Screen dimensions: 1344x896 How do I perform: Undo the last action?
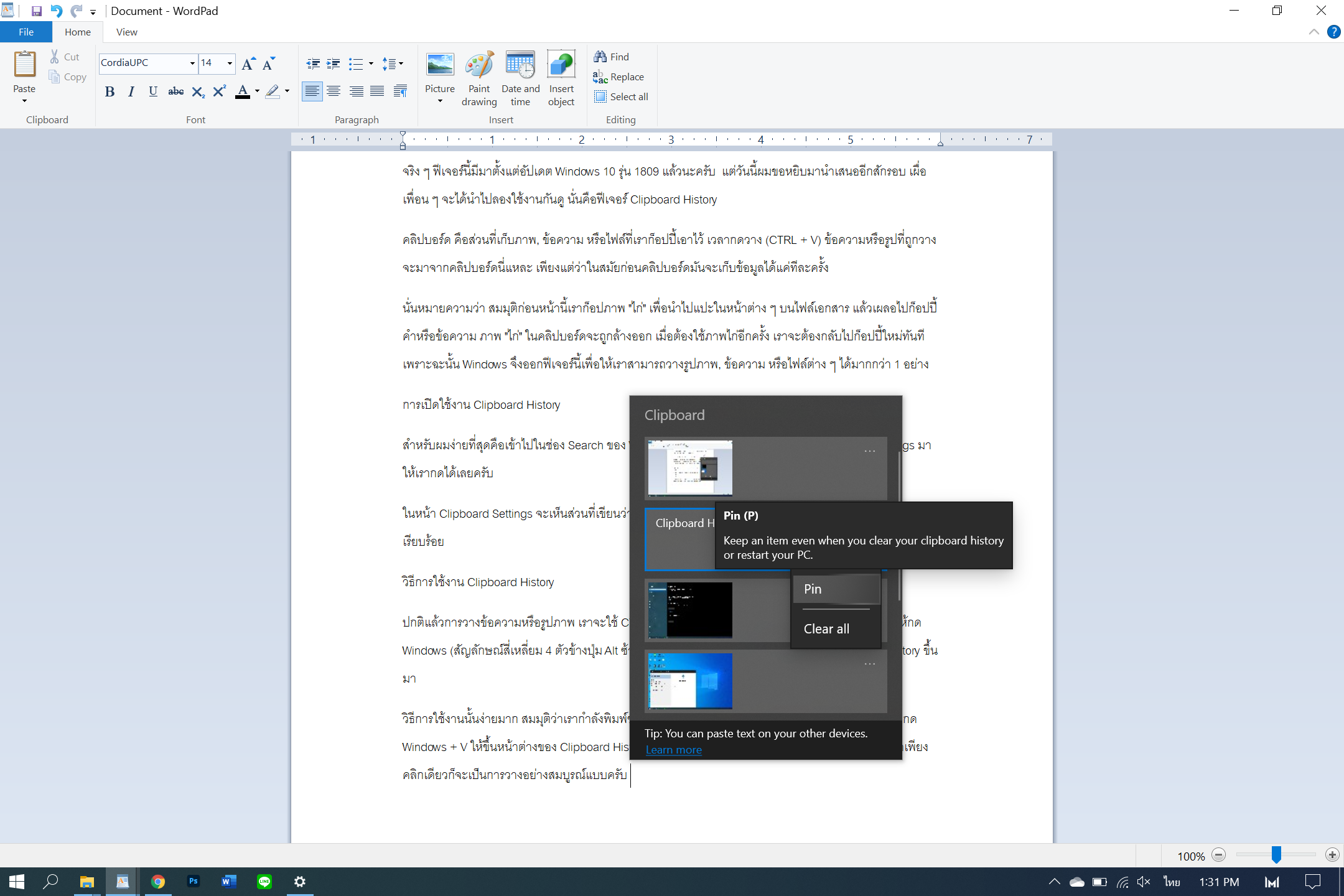[x=56, y=11]
